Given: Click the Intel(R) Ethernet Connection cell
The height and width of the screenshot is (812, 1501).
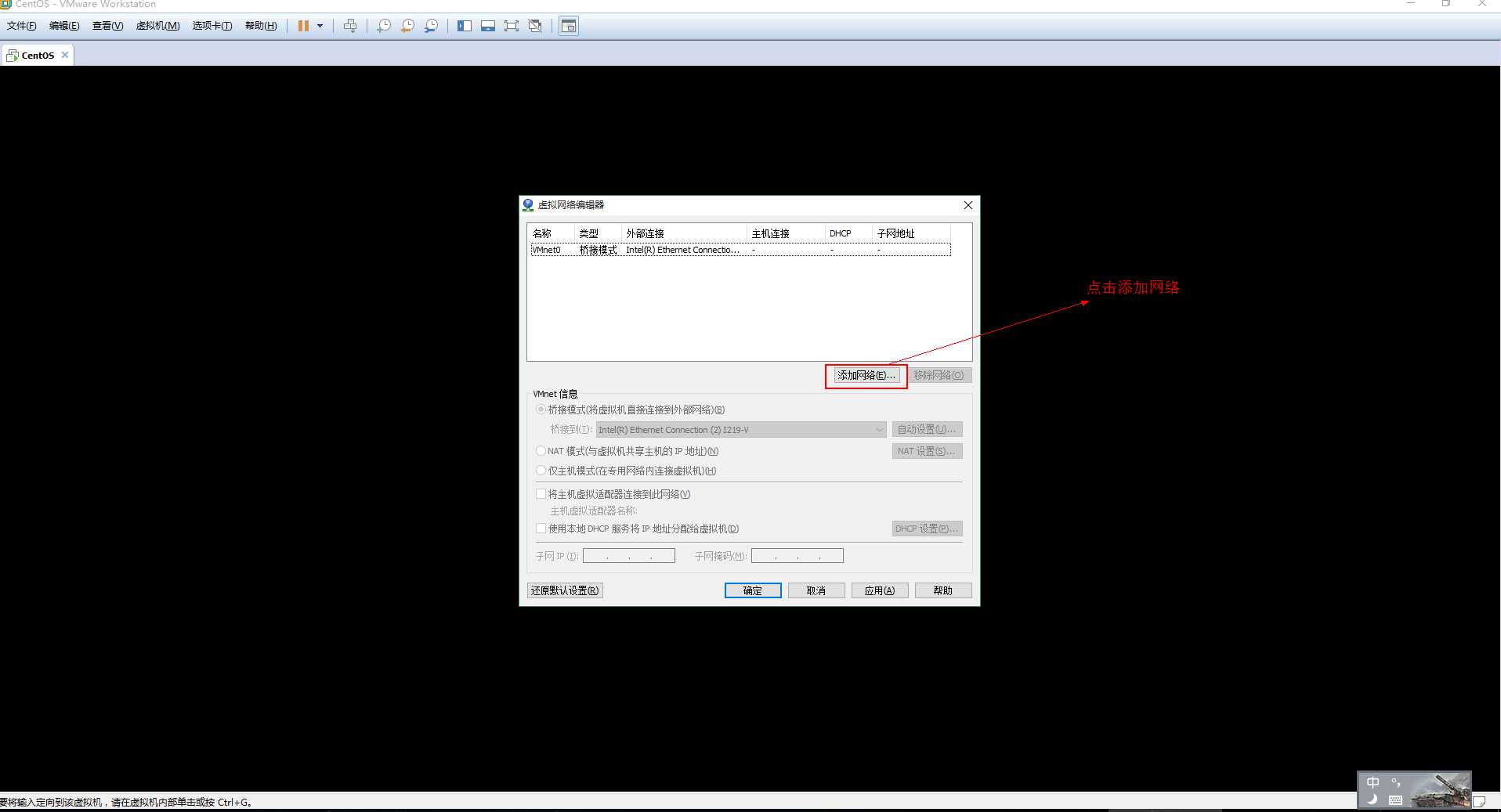Looking at the screenshot, I should (682, 250).
